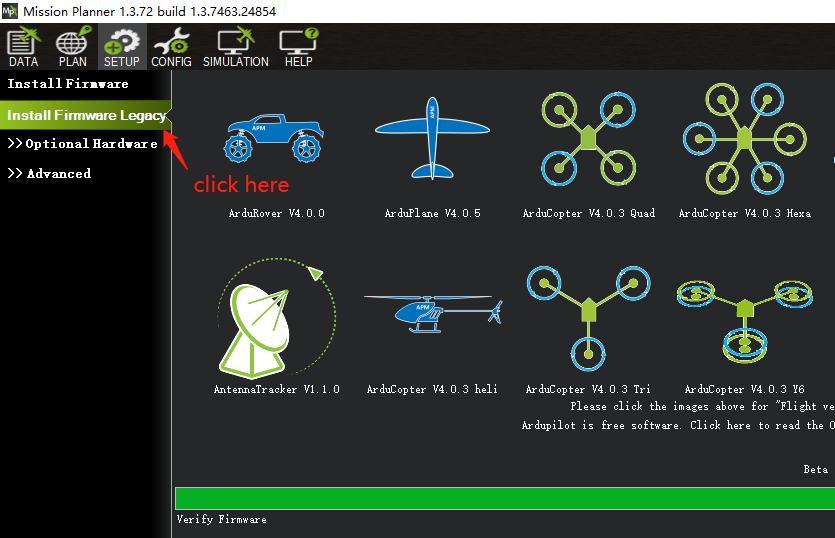This screenshot has width=835, height=538.
Task: Open the SIMULATION screen
Action: tap(236, 47)
